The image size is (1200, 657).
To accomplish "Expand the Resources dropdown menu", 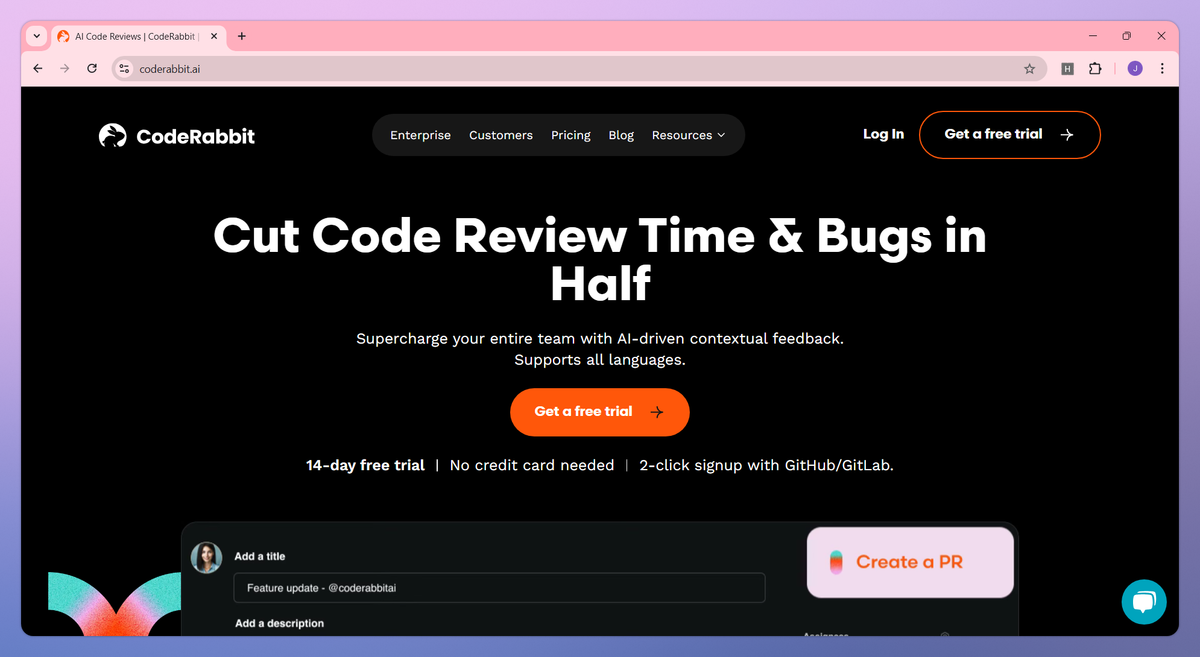I will 688,135.
